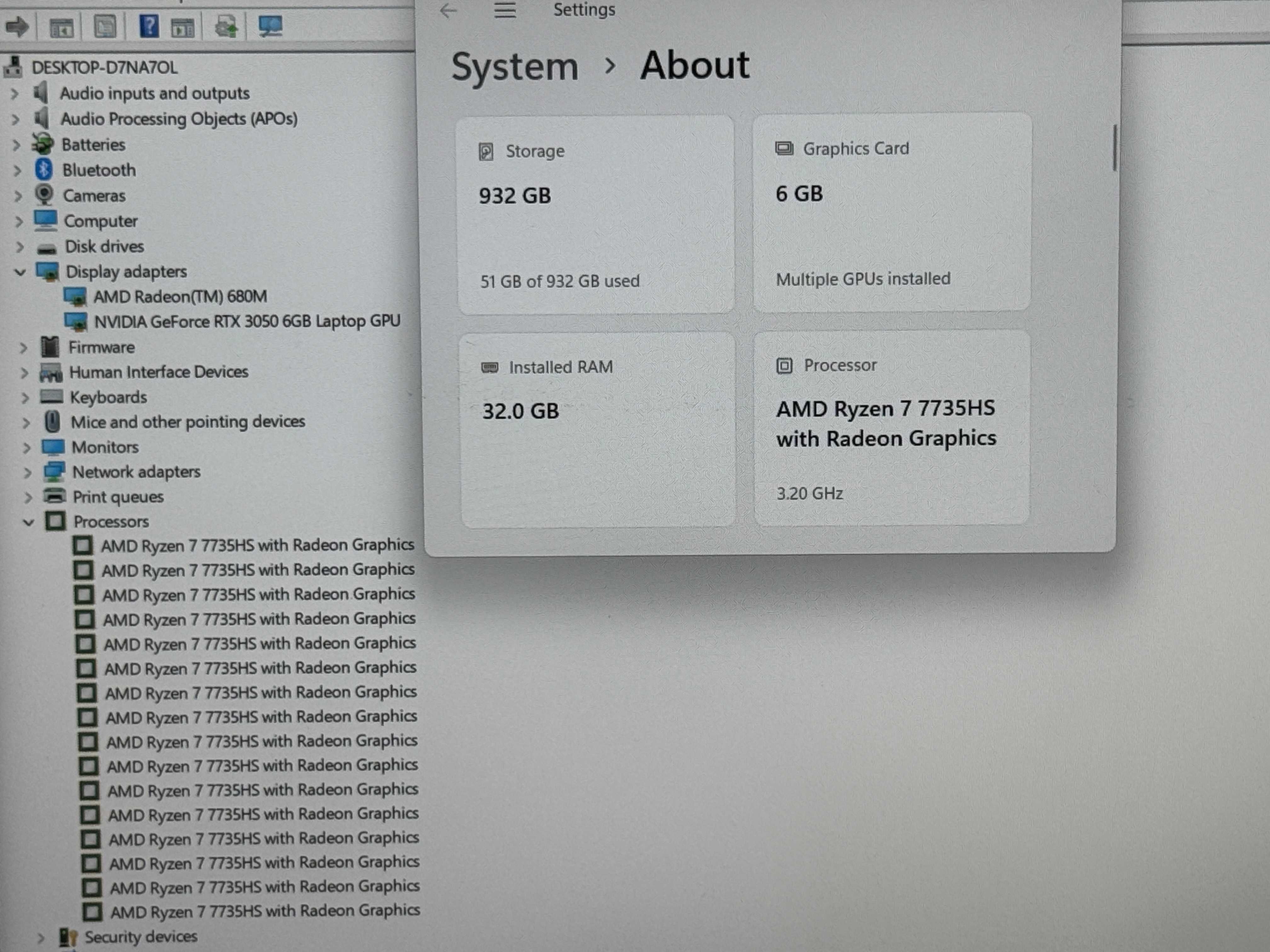Expand Audio inputs and outputs

(x=15, y=93)
